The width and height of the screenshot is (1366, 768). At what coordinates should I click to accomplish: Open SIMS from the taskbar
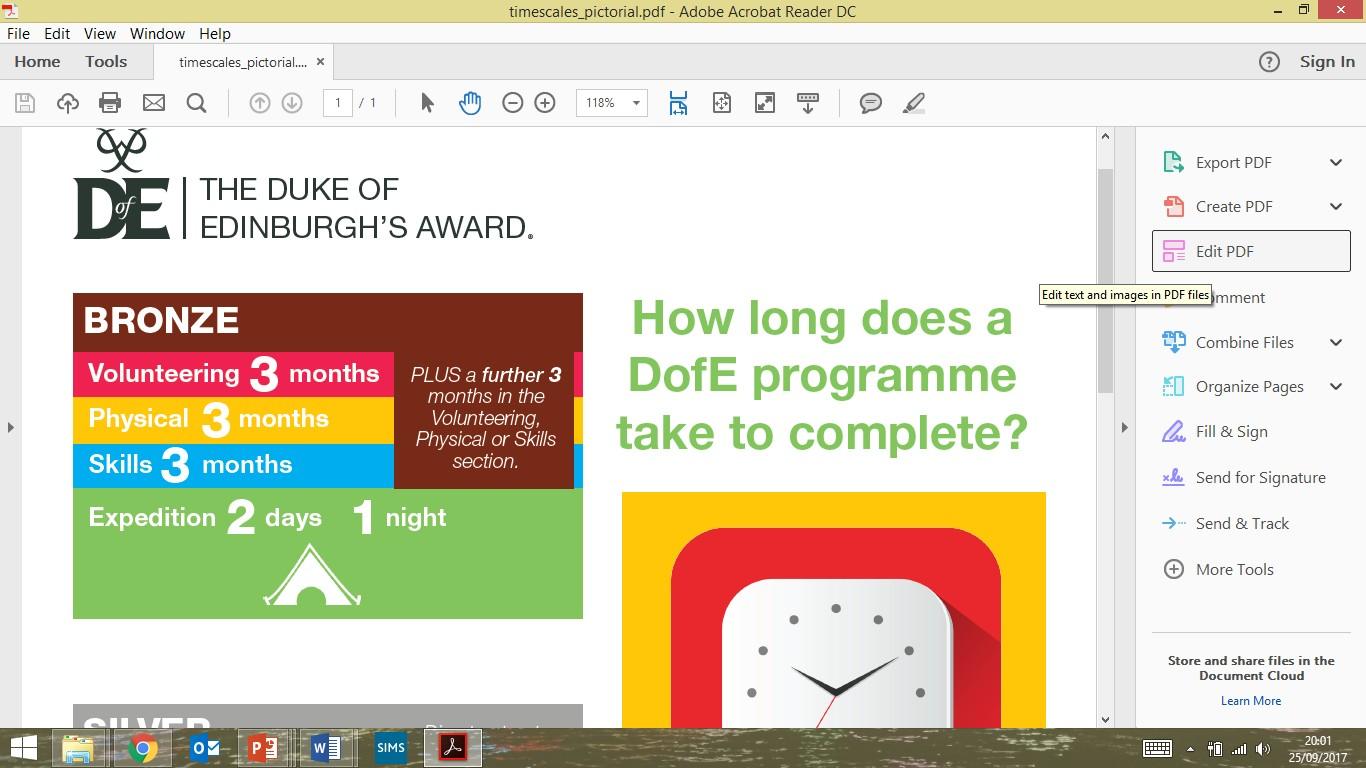[390, 748]
